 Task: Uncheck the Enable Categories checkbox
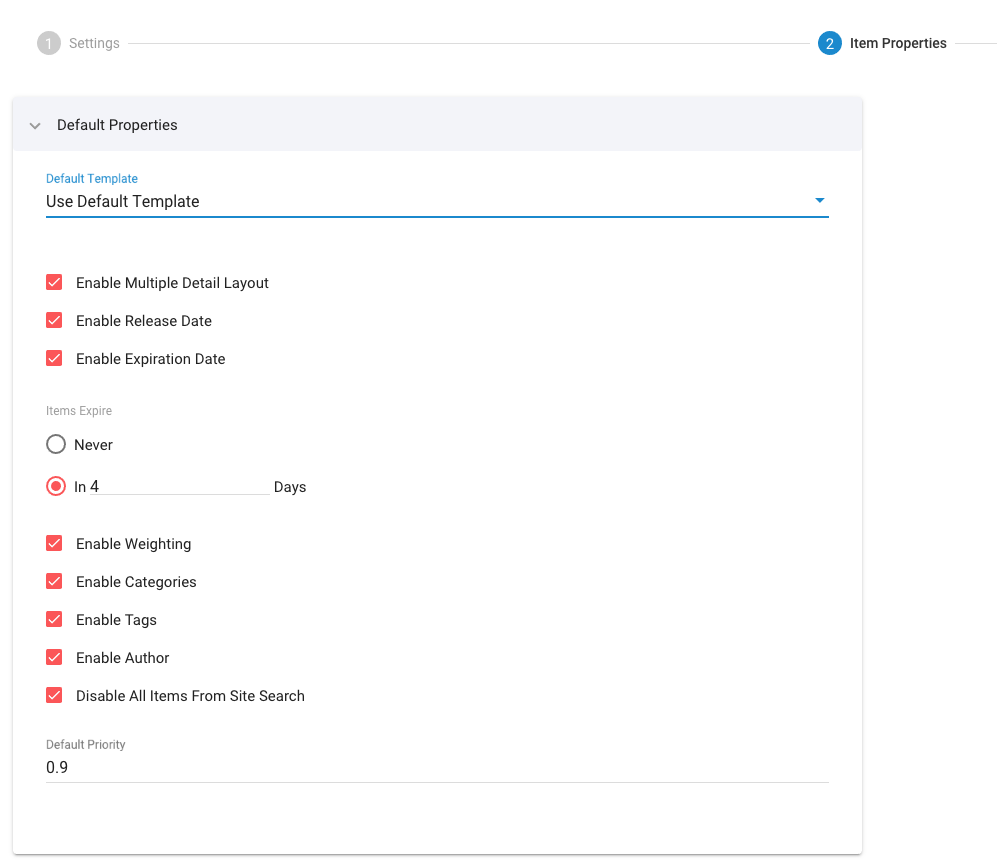(54, 581)
